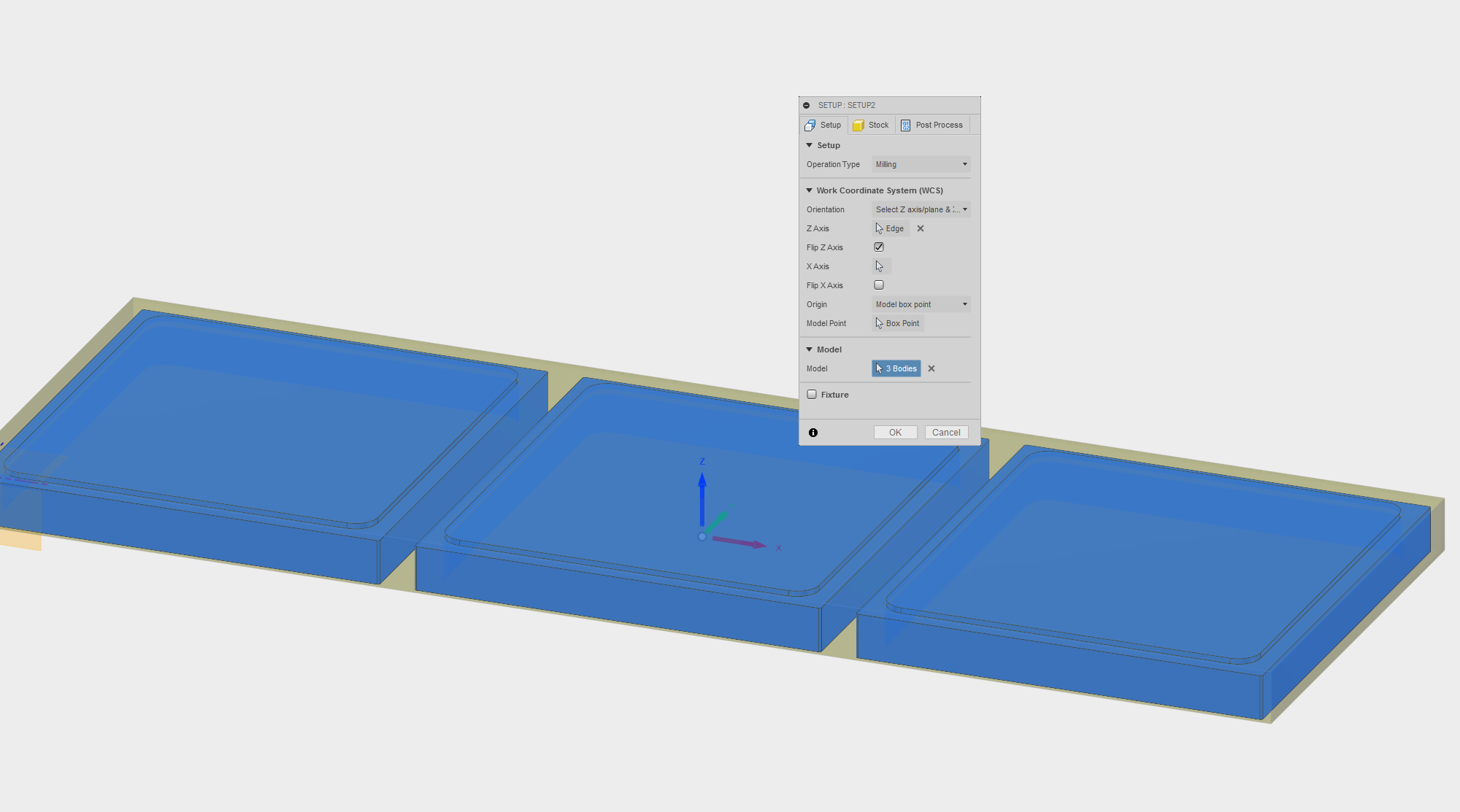Image resolution: width=1460 pixels, height=812 pixels.
Task: Enable the Flip X Axis checkbox
Action: click(879, 285)
